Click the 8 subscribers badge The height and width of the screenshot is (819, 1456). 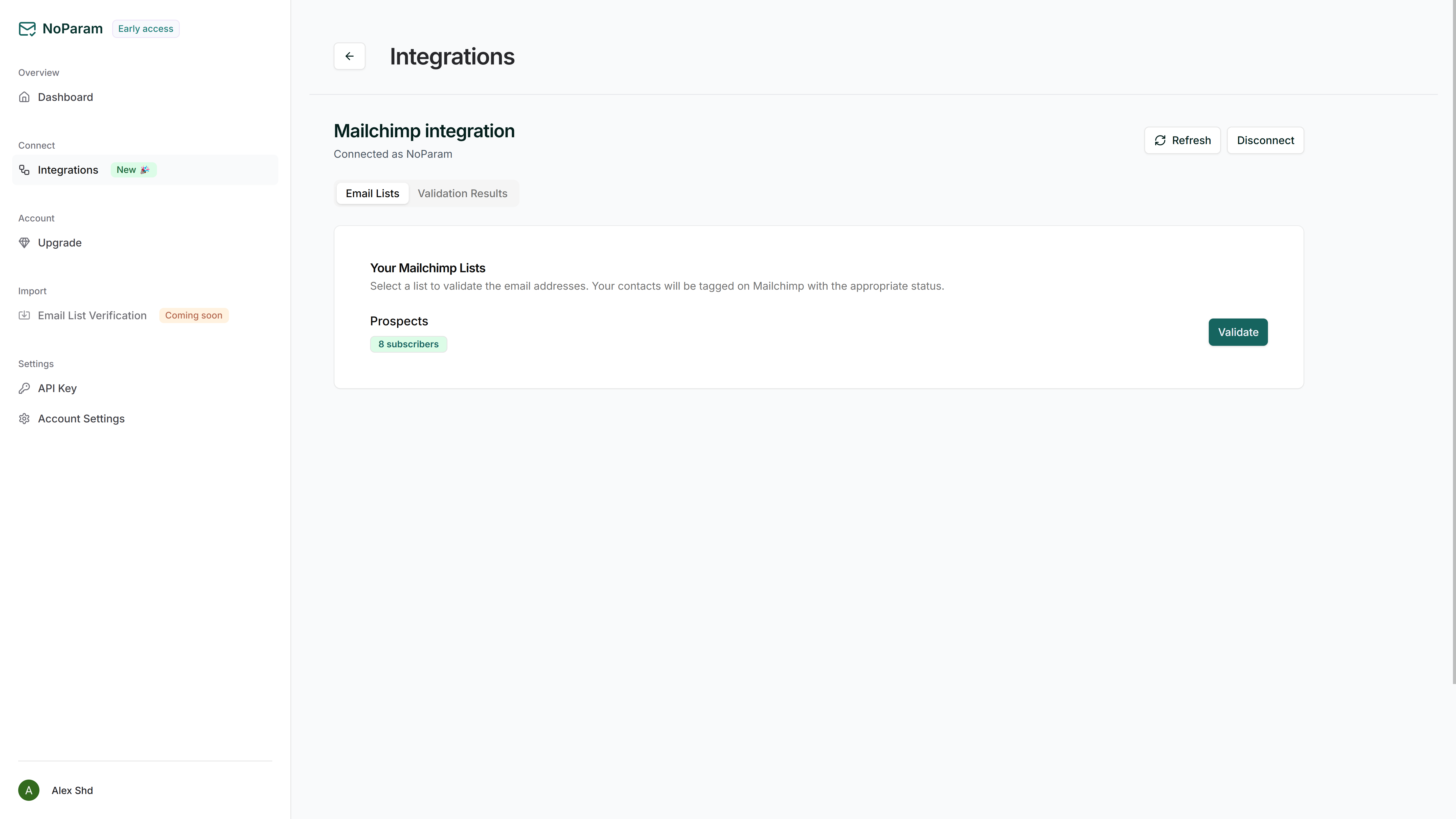409,344
